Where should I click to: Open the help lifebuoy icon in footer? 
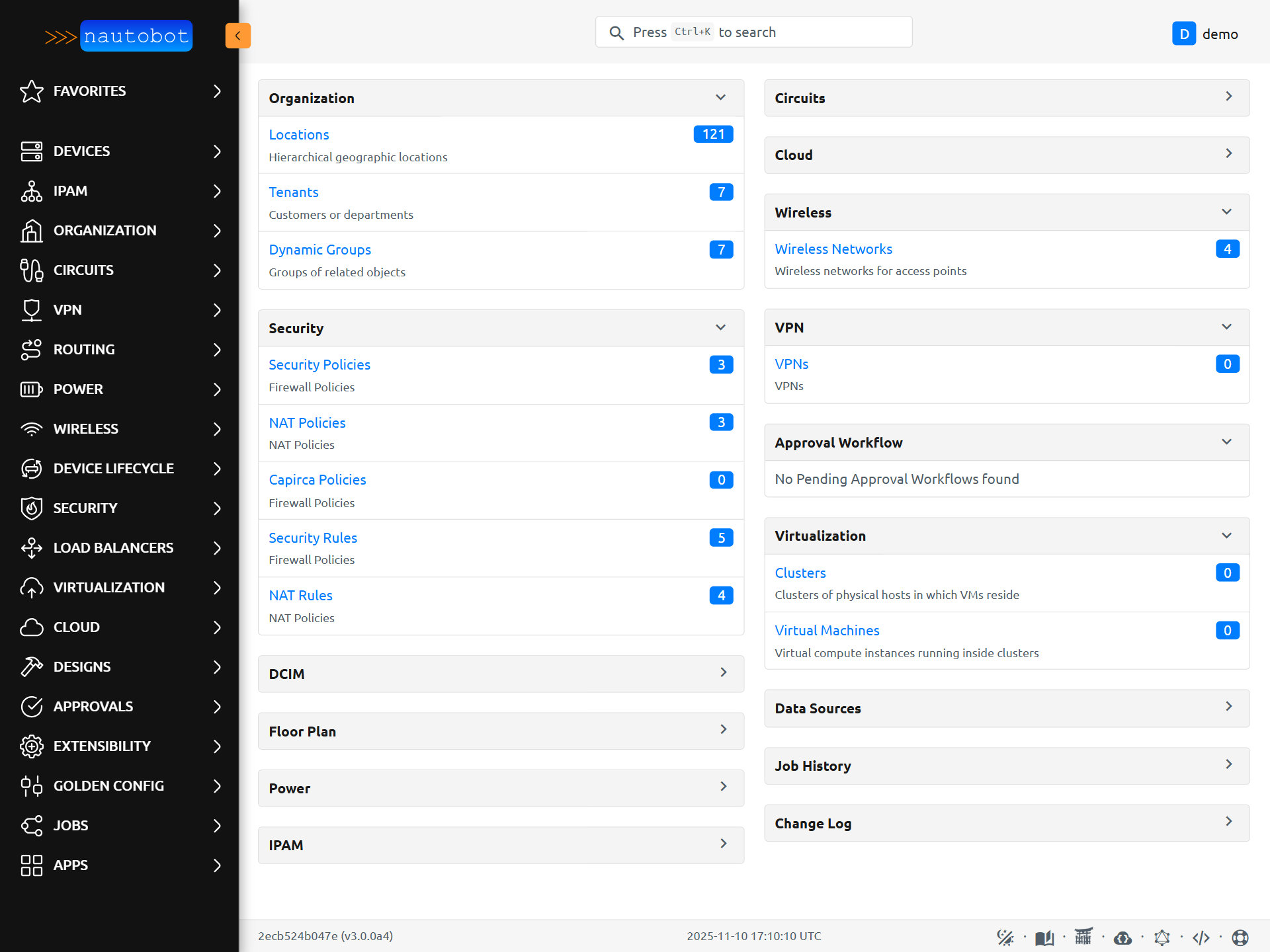[x=1240, y=937]
